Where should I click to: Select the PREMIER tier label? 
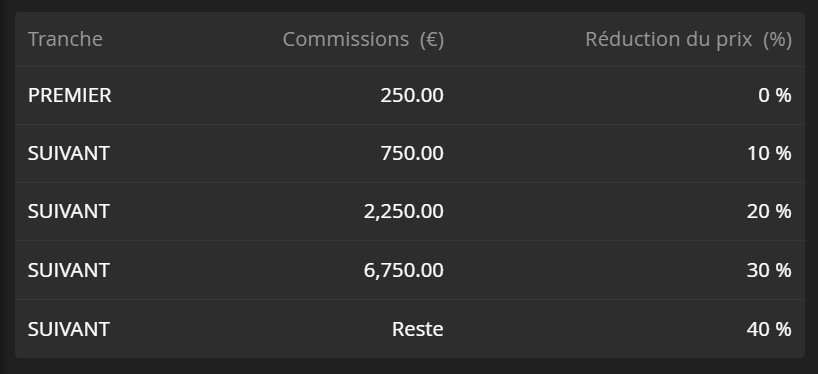tap(69, 95)
